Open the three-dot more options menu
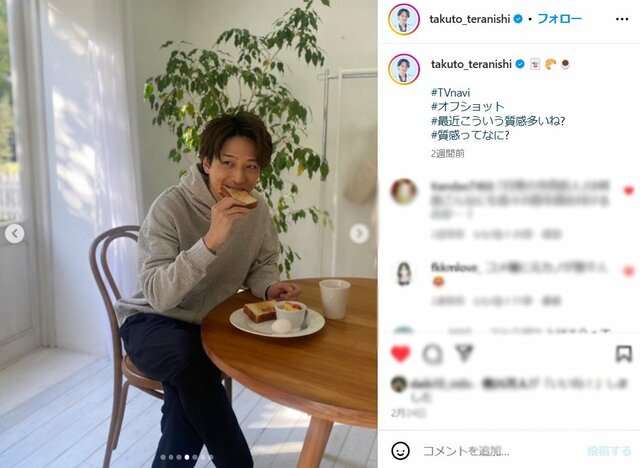Screen dimensions: 640x468 click(x=622, y=19)
